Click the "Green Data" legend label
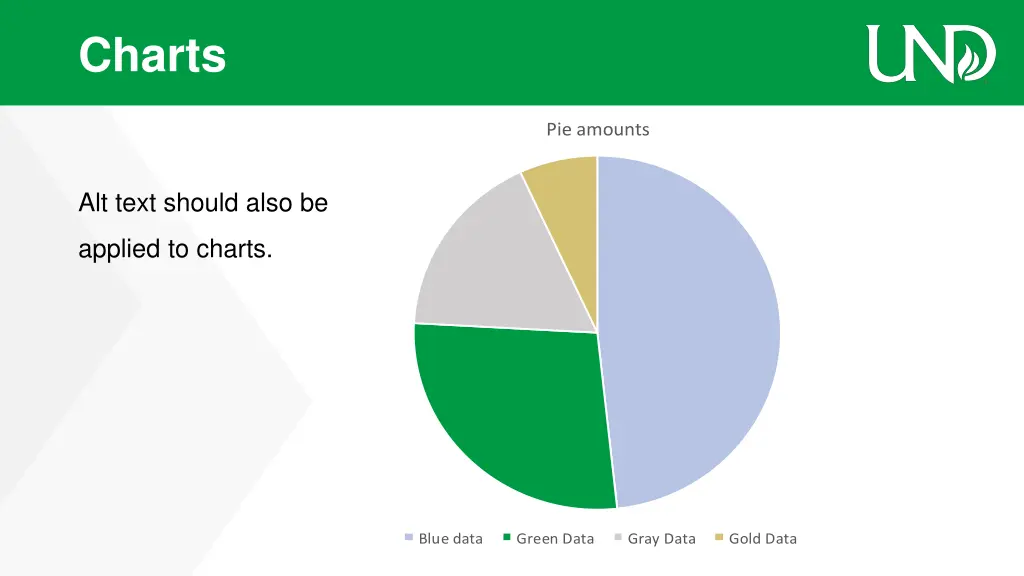This screenshot has width=1024, height=576. [x=555, y=539]
